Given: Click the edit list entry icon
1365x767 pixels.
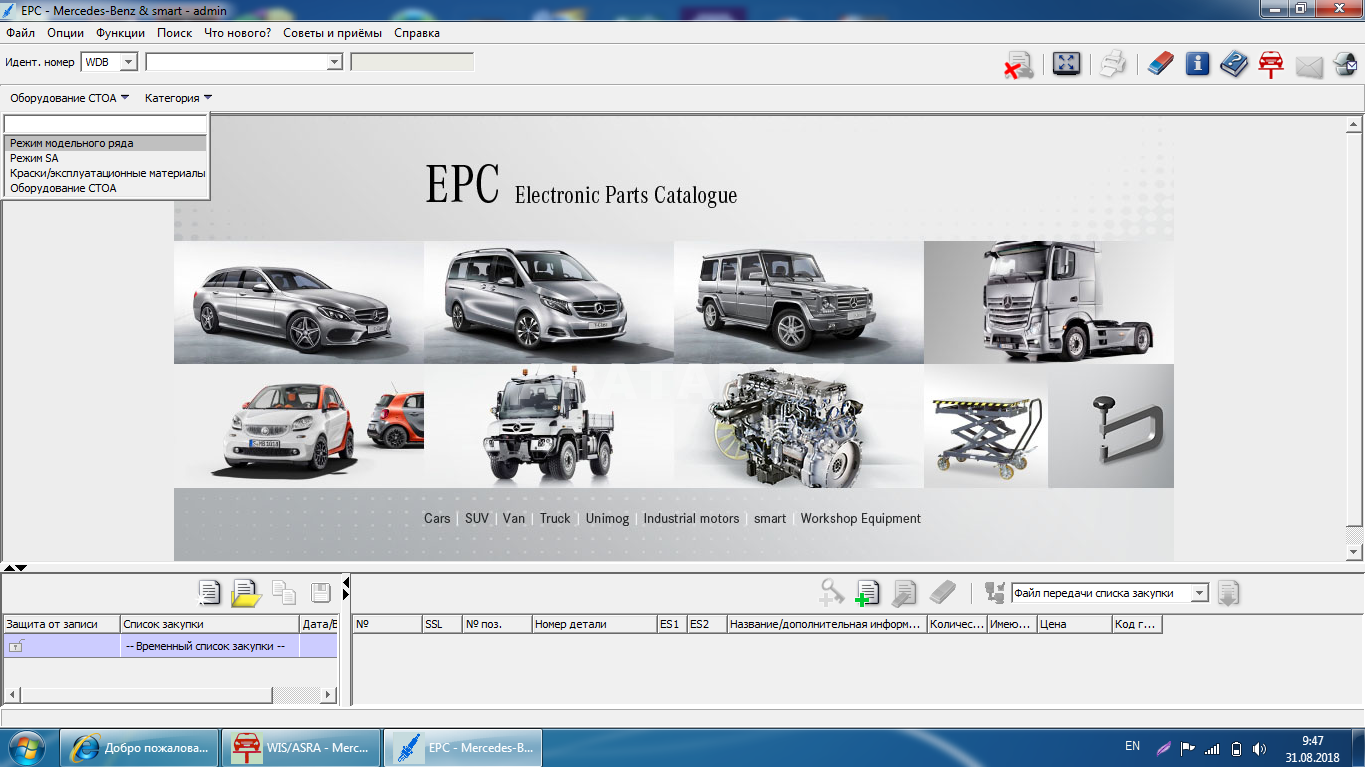Looking at the screenshot, I should click(x=904, y=593).
